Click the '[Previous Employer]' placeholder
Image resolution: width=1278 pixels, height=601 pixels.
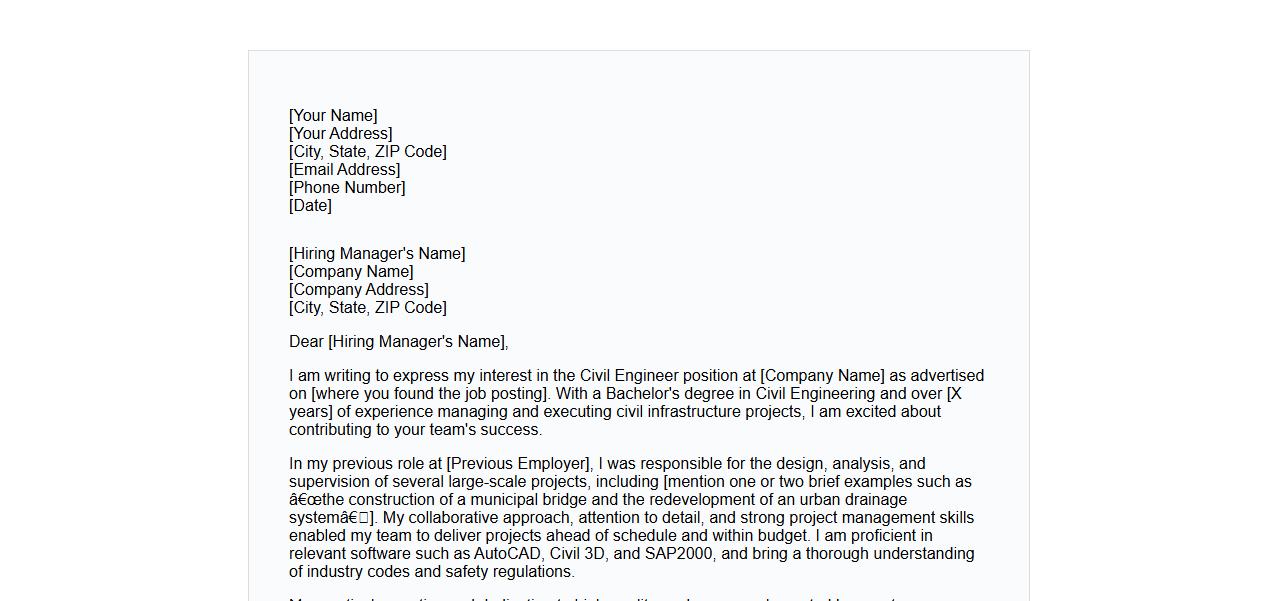(x=519, y=464)
